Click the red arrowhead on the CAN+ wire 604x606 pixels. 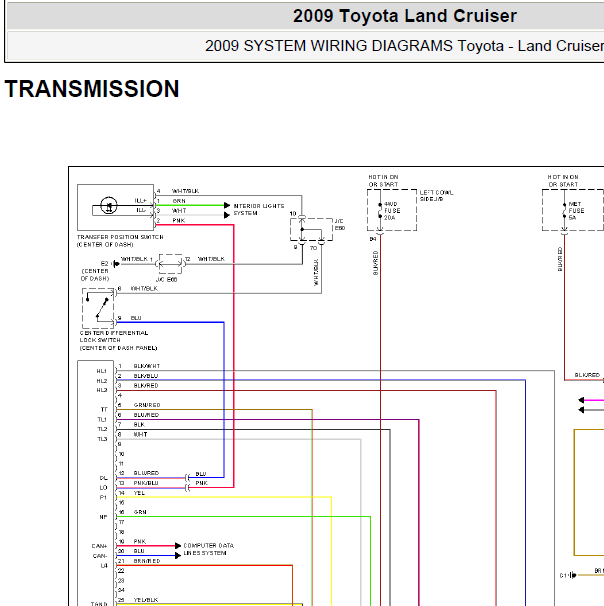point(178,546)
